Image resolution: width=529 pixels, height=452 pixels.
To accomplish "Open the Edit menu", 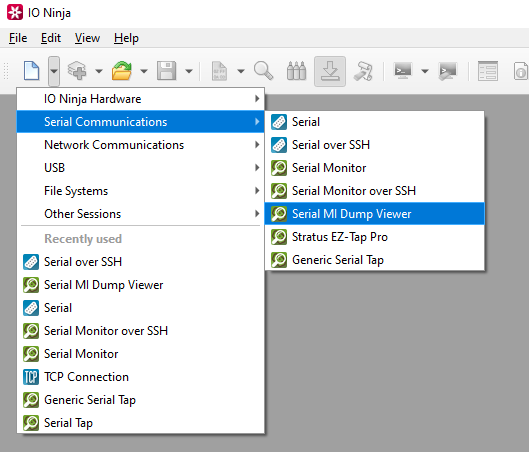I will [51, 38].
